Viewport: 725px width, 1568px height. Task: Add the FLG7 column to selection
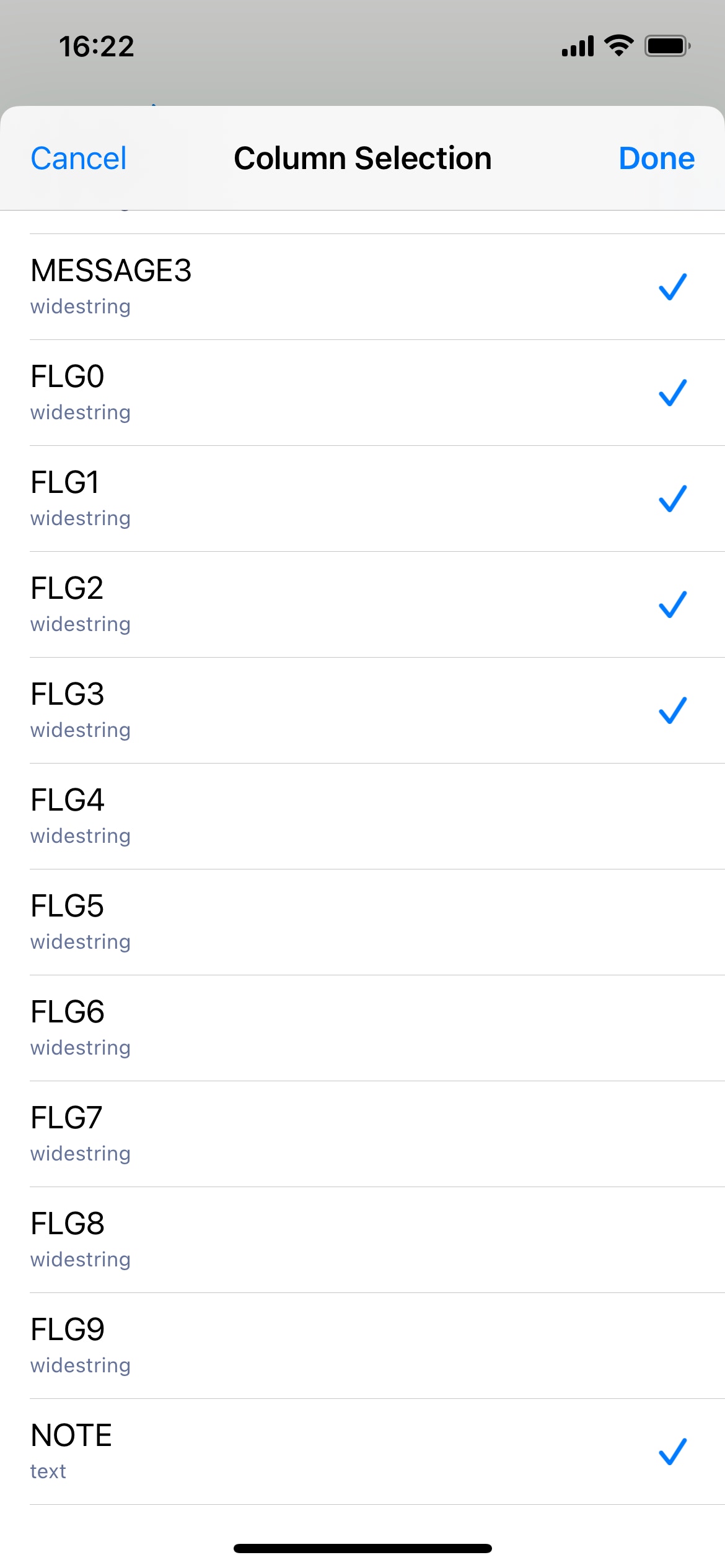[362, 1134]
